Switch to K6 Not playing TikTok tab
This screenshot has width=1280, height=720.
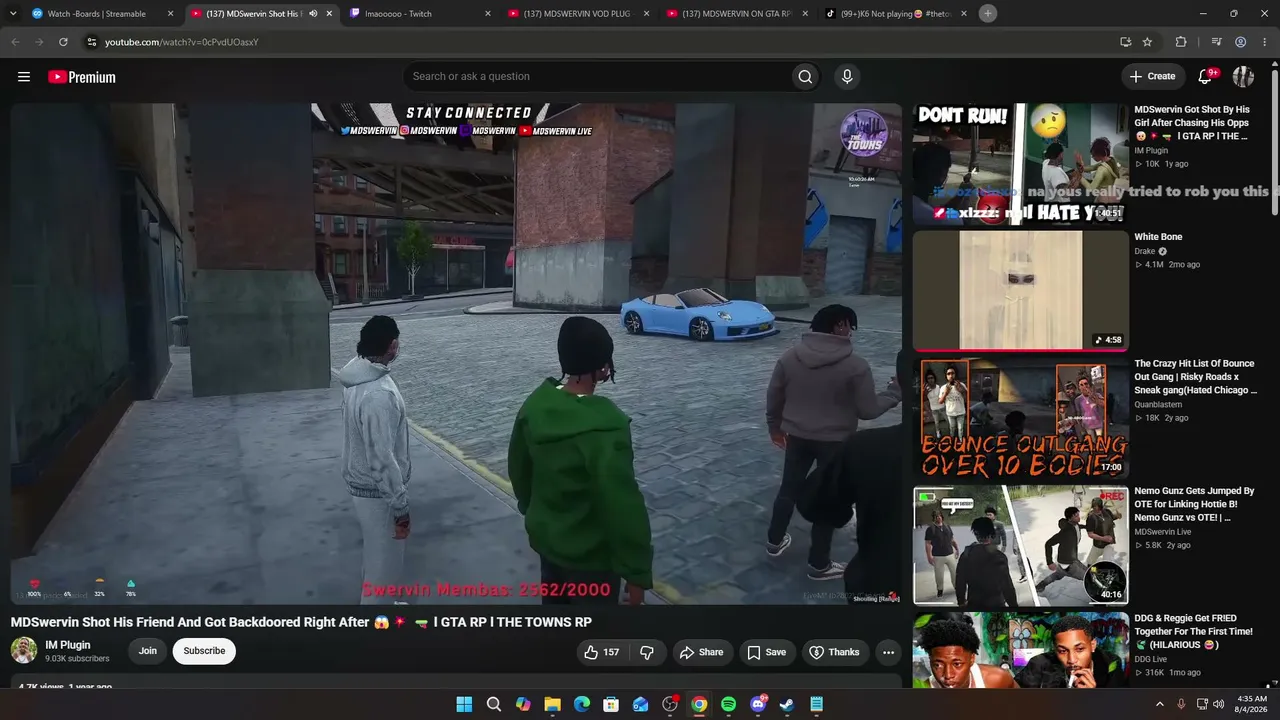click(x=897, y=14)
